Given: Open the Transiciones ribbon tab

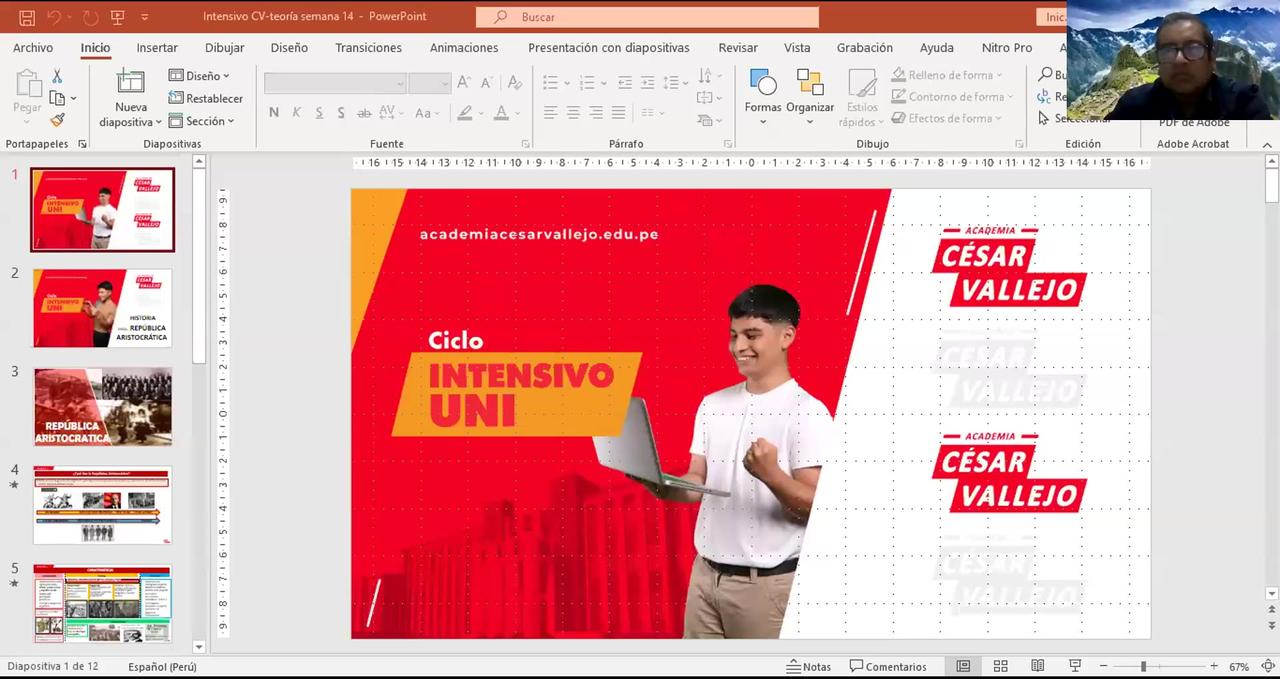Looking at the screenshot, I should click(368, 47).
